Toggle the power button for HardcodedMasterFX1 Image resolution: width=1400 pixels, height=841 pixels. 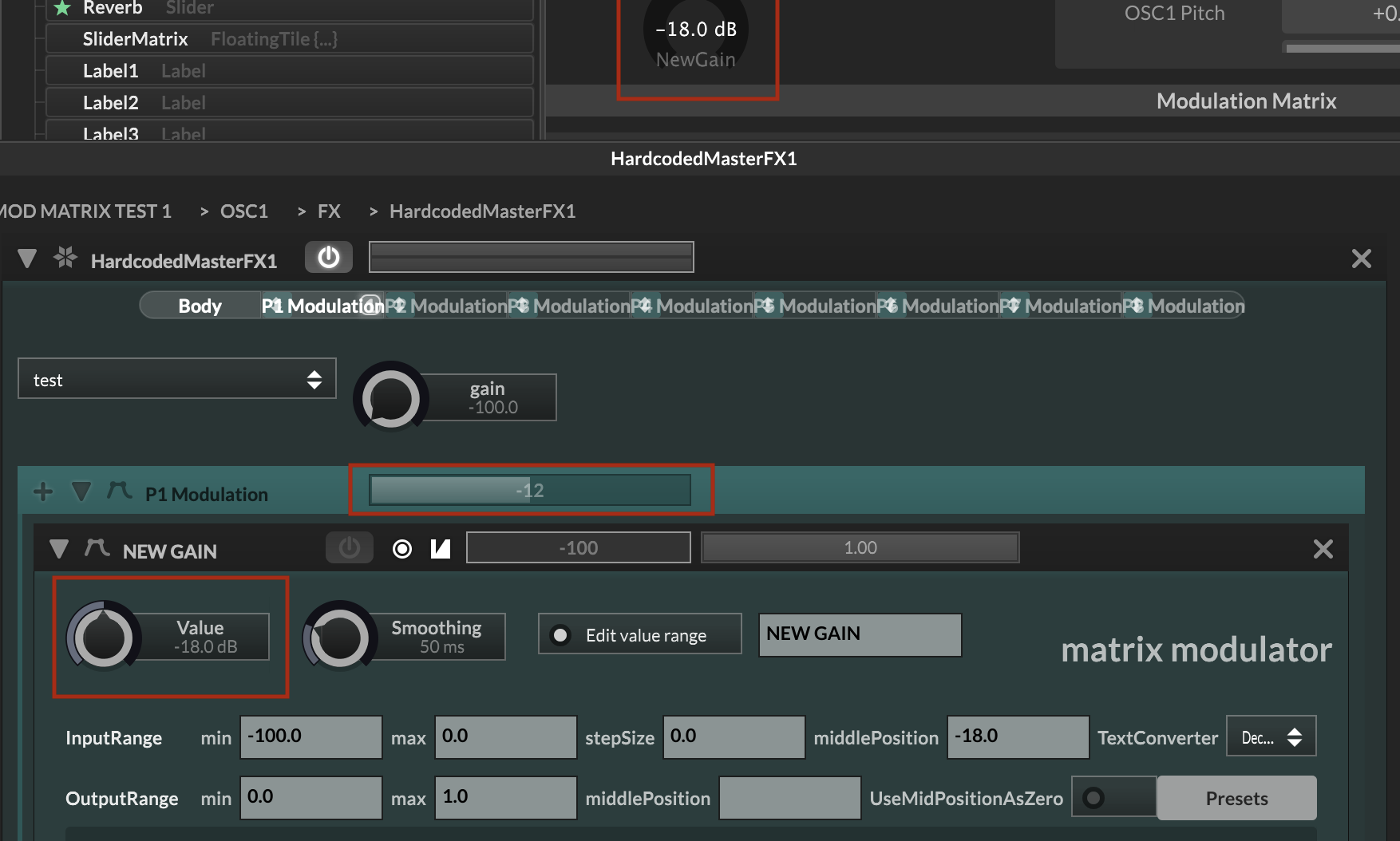click(328, 257)
